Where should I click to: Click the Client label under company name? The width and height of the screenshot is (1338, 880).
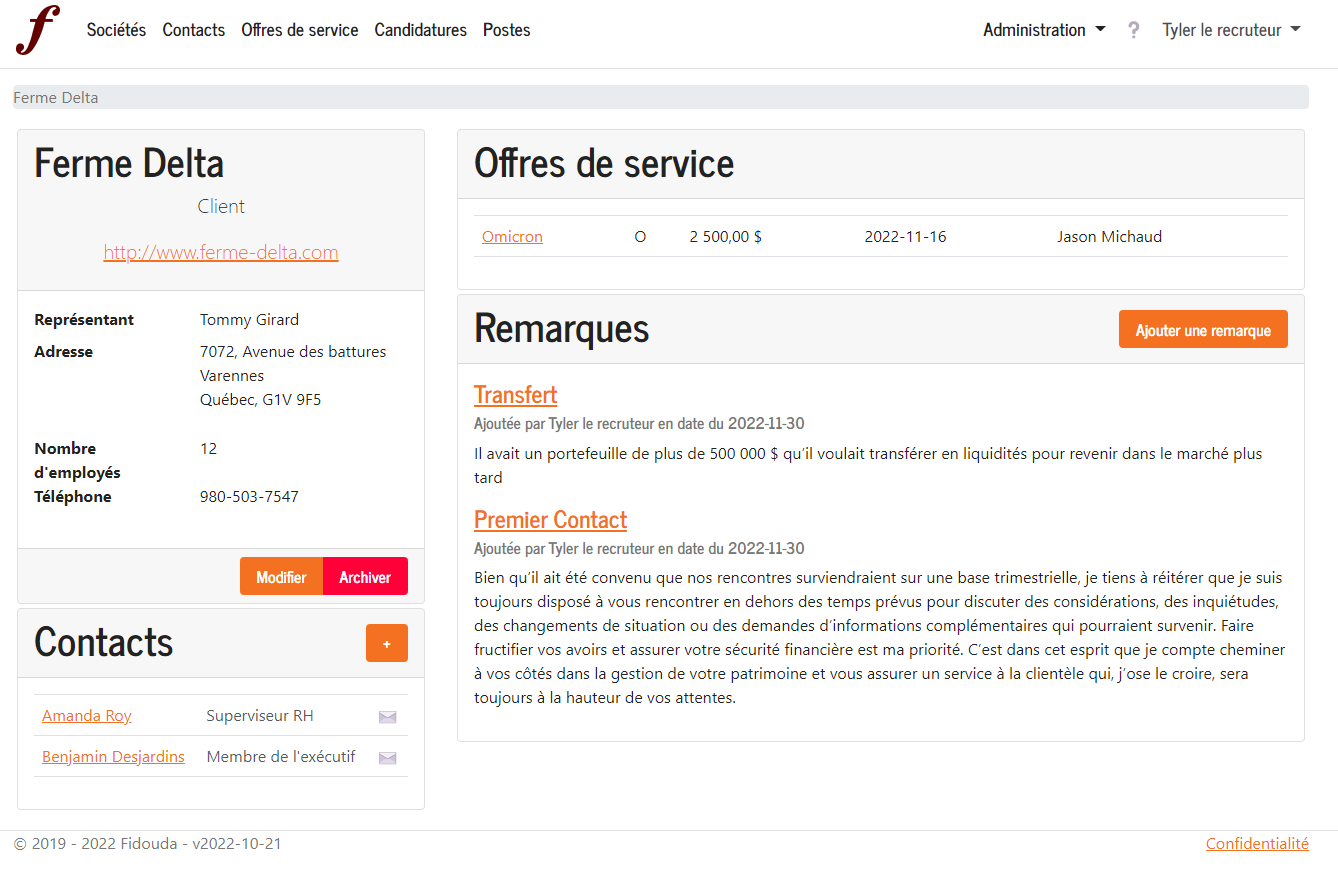click(x=221, y=207)
